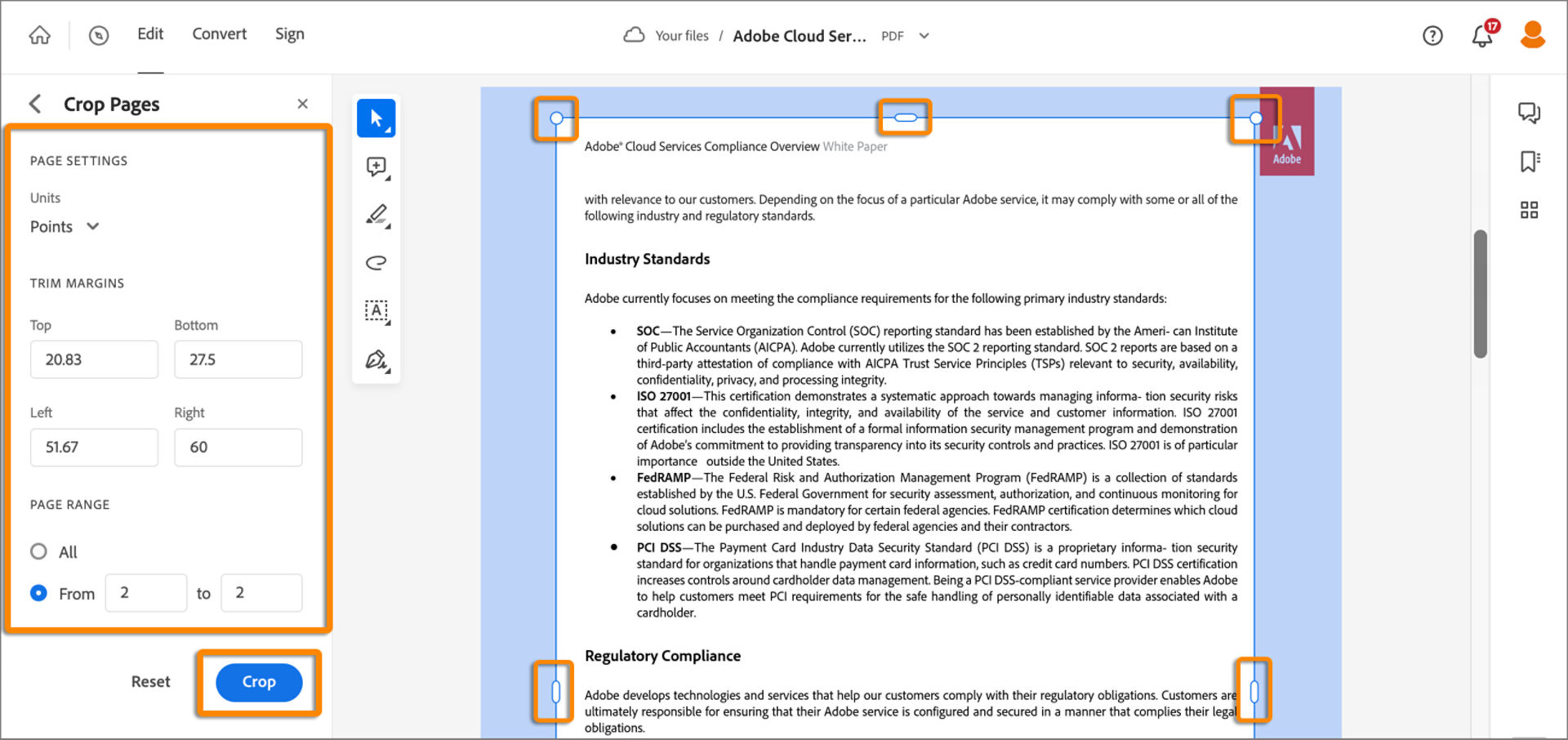Viewport: 1568px width, 740px height.
Task: Click the right crop edge handle
Action: [x=1254, y=692]
